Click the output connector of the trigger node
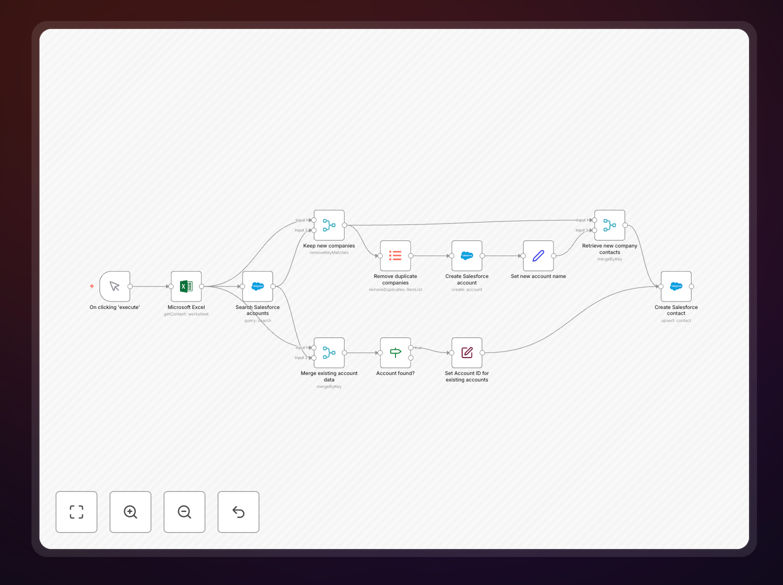 click(130, 286)
